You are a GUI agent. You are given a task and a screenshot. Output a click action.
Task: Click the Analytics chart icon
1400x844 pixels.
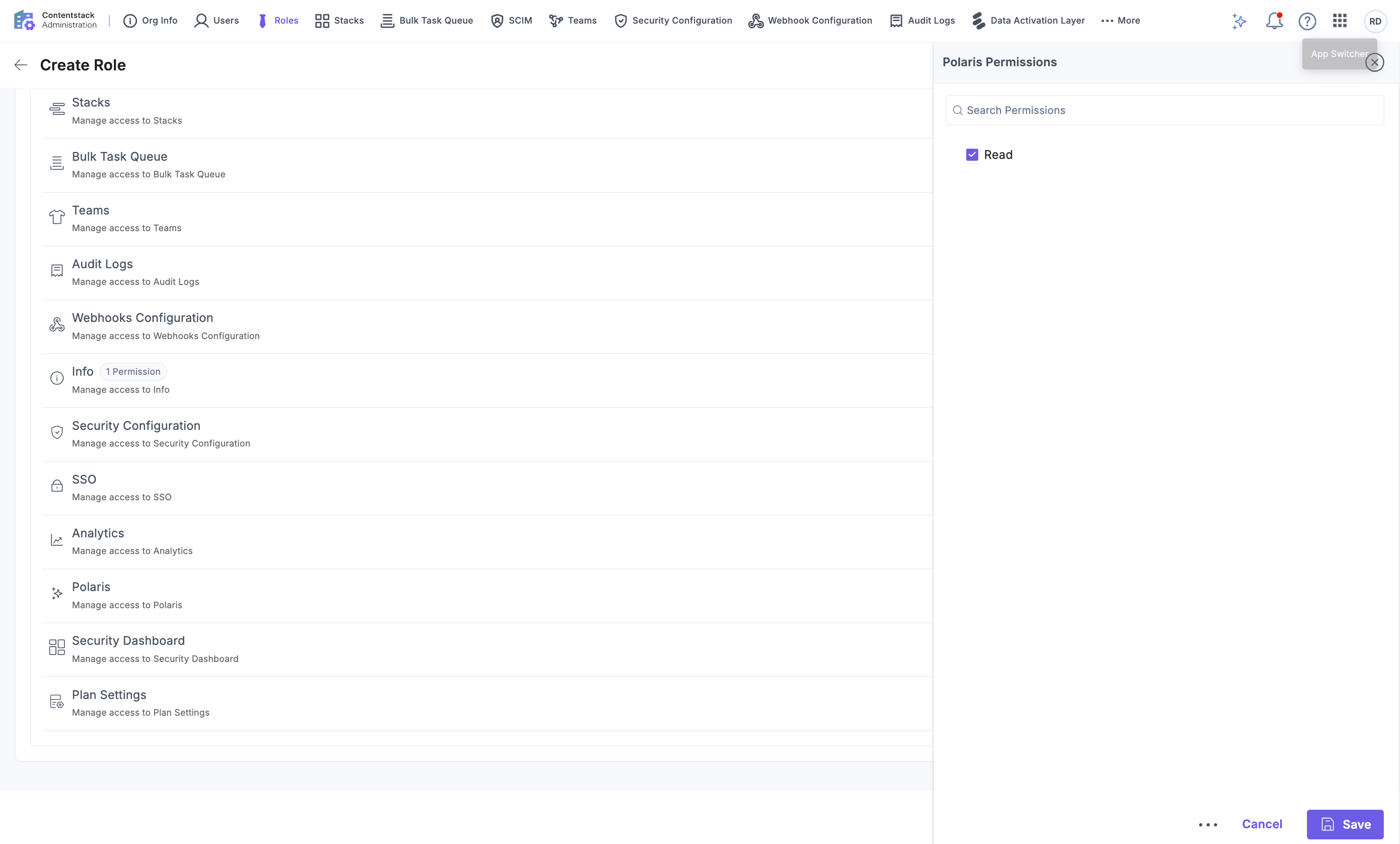point(57,540)
